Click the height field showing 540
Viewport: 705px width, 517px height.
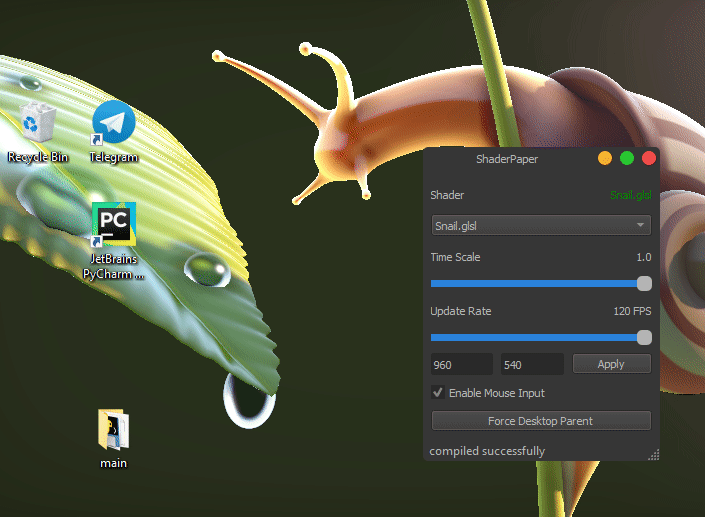point(532,364)
